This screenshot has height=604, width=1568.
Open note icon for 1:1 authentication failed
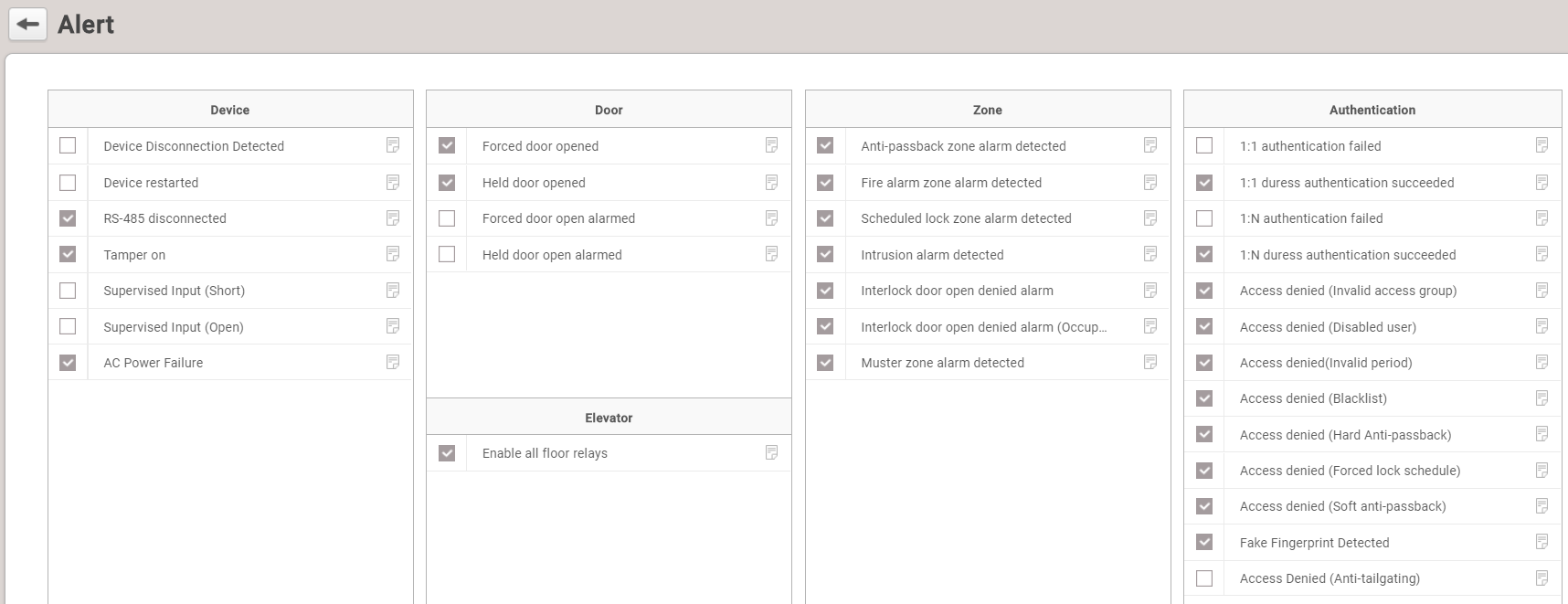[1542, 145]
